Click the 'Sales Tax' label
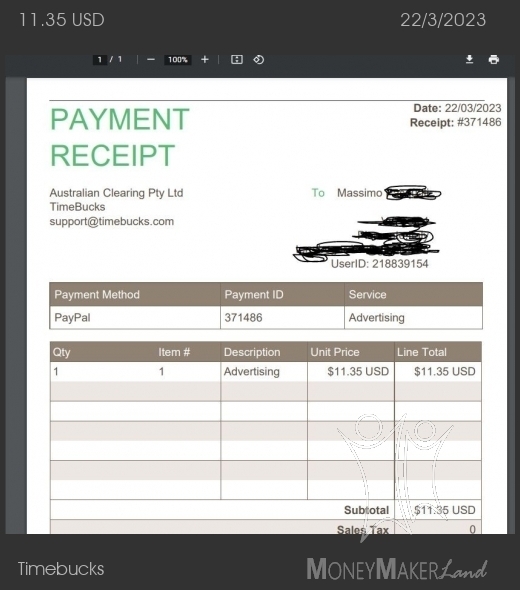This screenshot has height=590, width=520. tap(363, 530)
